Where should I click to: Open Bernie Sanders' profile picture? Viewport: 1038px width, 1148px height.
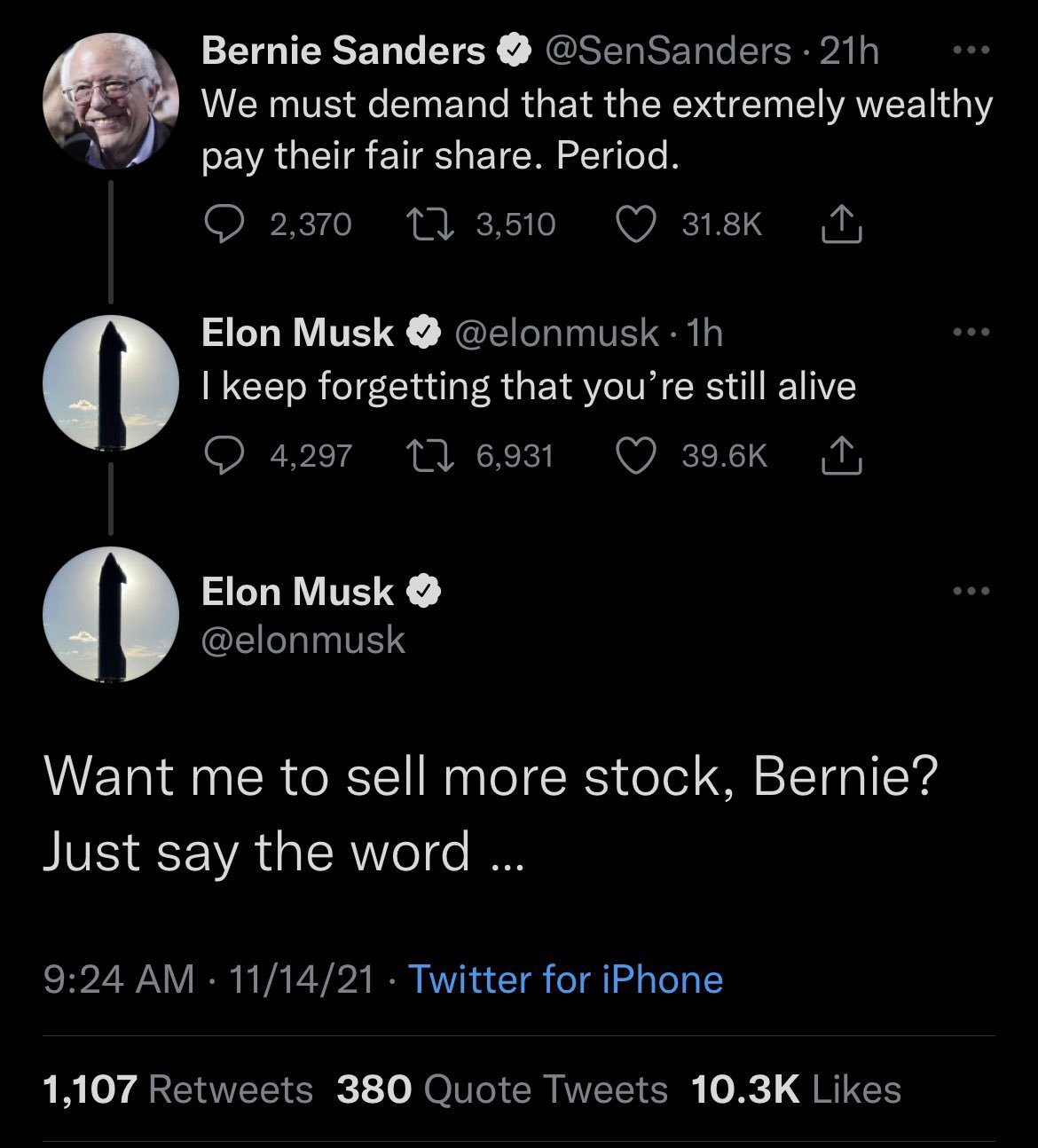click(x=111, y=99)
